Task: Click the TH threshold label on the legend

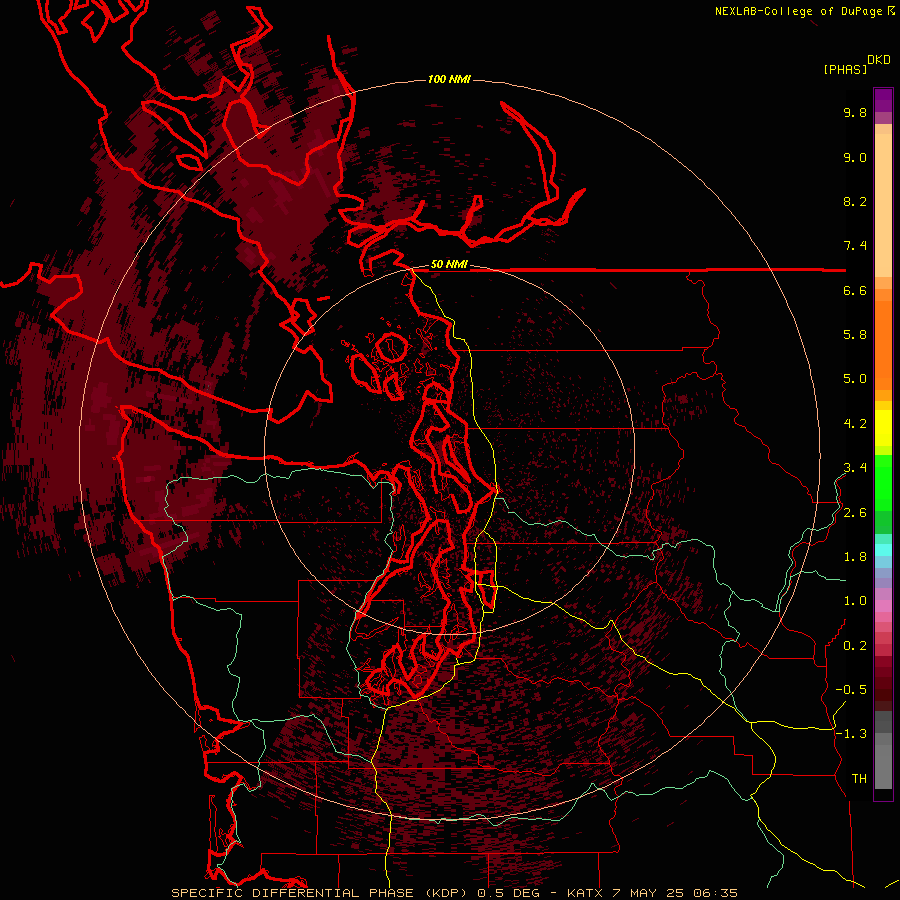Action: click(x=859, y=779)
